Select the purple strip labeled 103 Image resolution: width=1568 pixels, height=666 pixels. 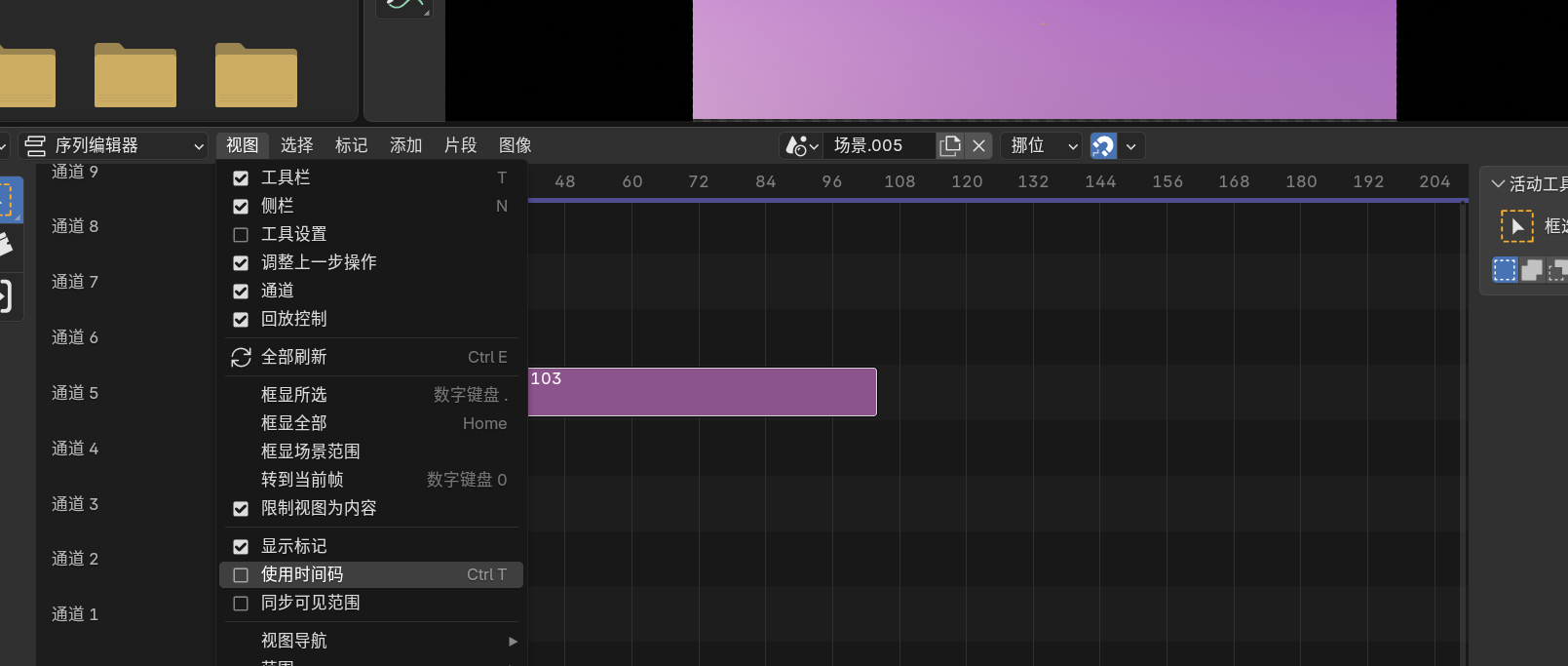point(702,392)
